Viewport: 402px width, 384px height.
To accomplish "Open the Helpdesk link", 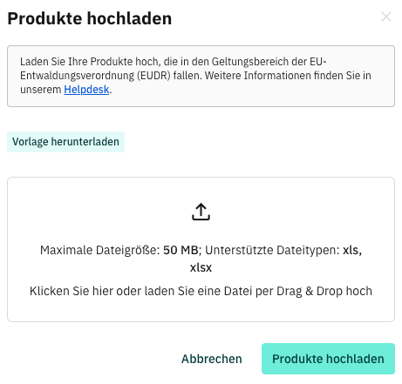I will coord(86,89).
